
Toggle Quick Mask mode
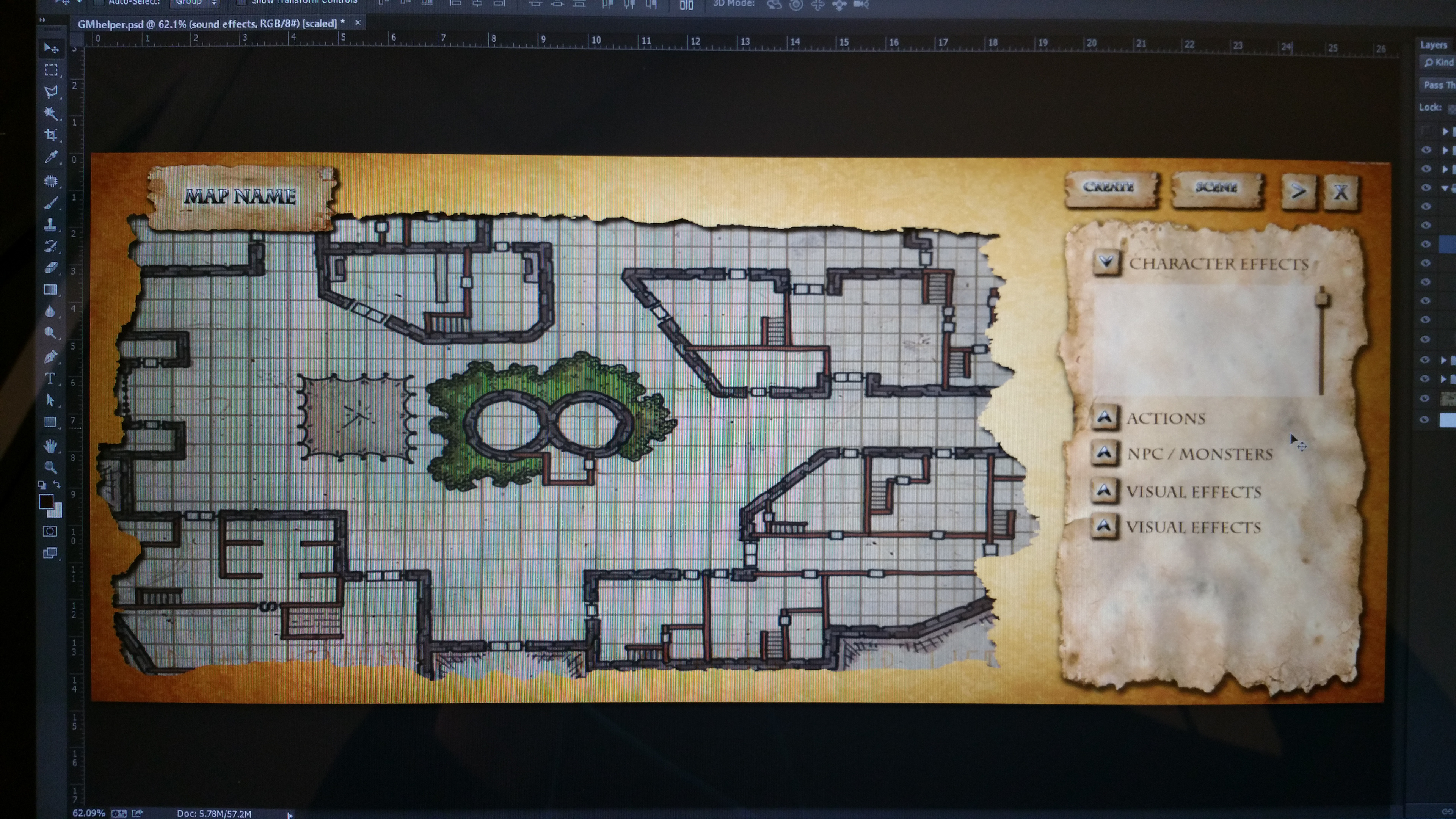pyautogui.click(x=50, y=531)
